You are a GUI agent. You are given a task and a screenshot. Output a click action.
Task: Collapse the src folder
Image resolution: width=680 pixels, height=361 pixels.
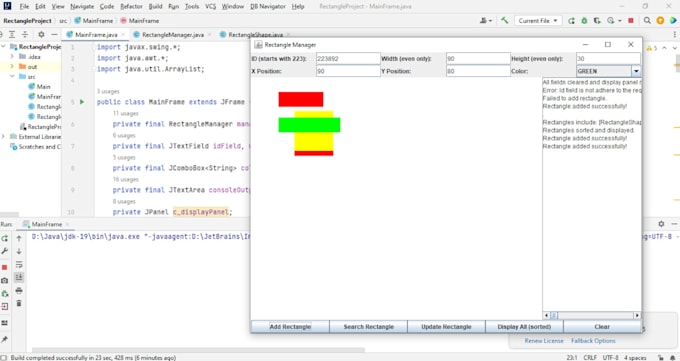[12, 77]
